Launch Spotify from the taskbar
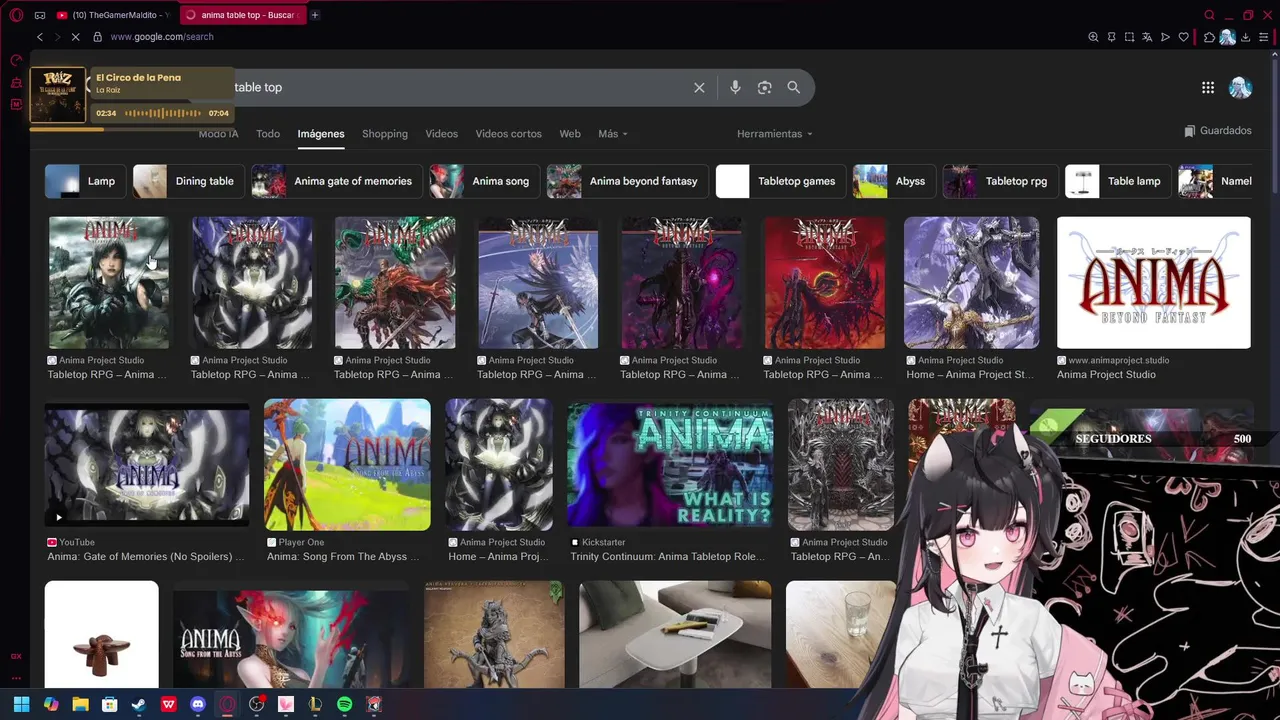 click(x=344, y=704)
